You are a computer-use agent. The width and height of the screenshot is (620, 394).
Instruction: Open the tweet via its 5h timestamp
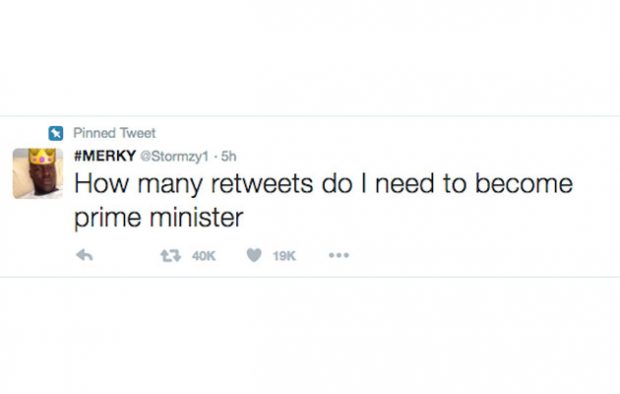(x=229, y=157)
